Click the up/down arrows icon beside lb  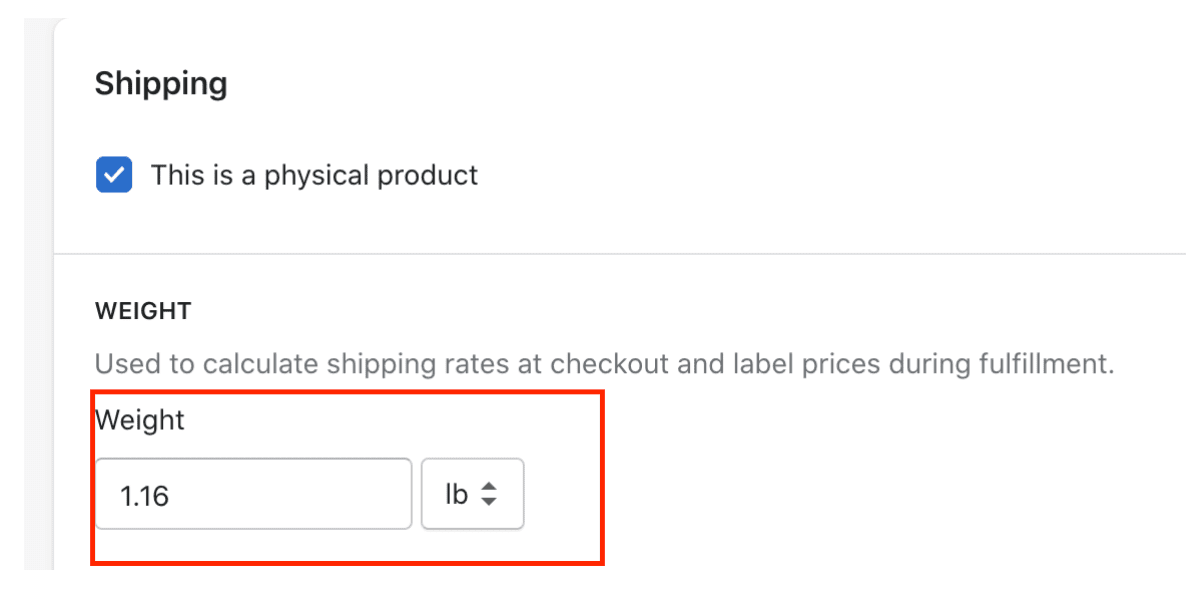point(488,494)
